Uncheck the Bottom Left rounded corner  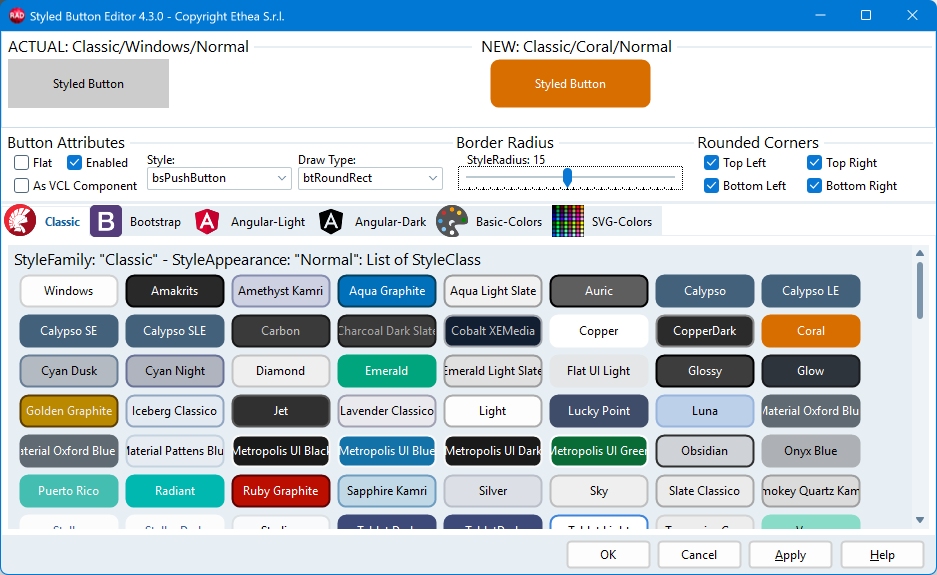(x=711, y=185)
